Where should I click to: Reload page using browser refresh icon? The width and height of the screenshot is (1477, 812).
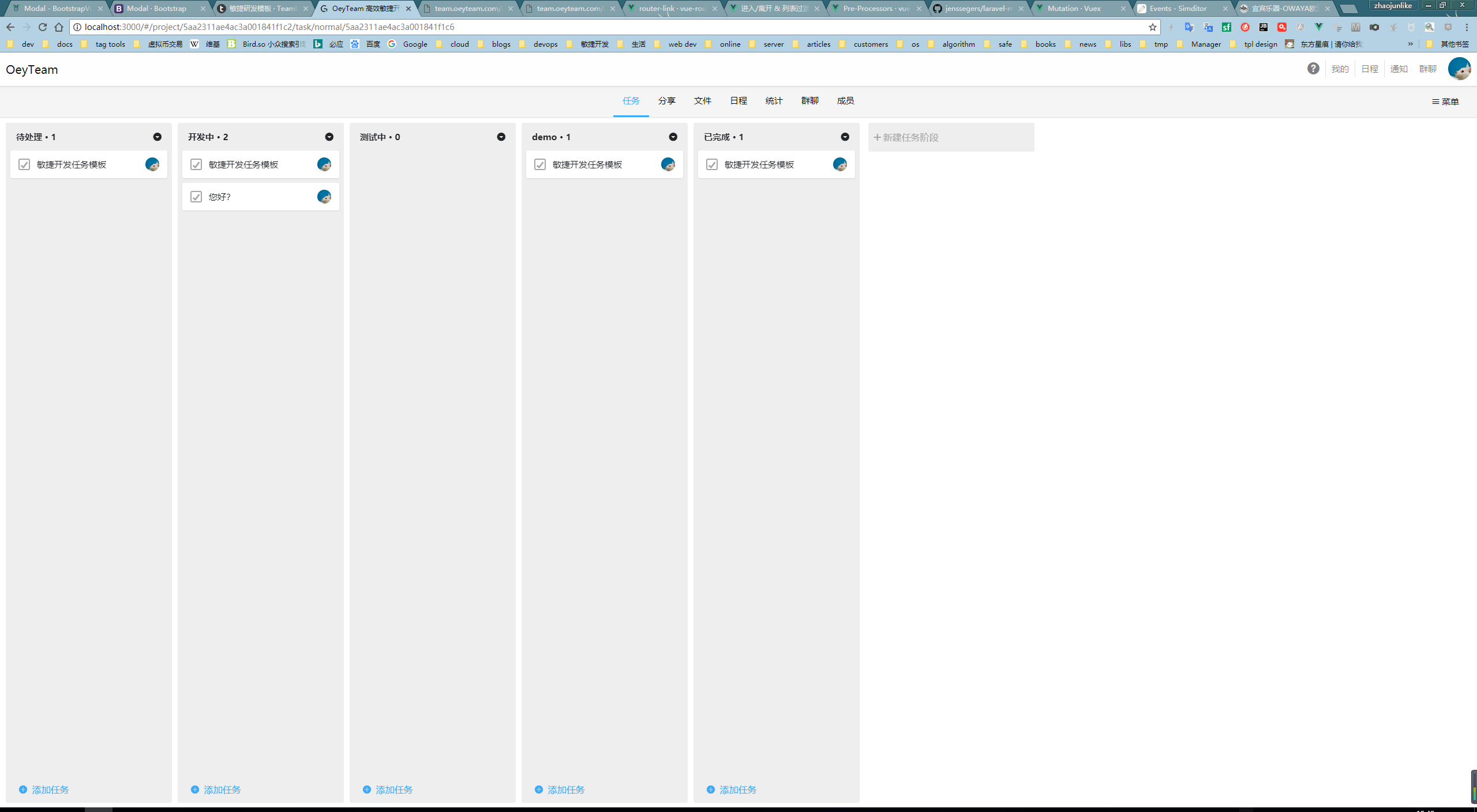click(43, 27)
